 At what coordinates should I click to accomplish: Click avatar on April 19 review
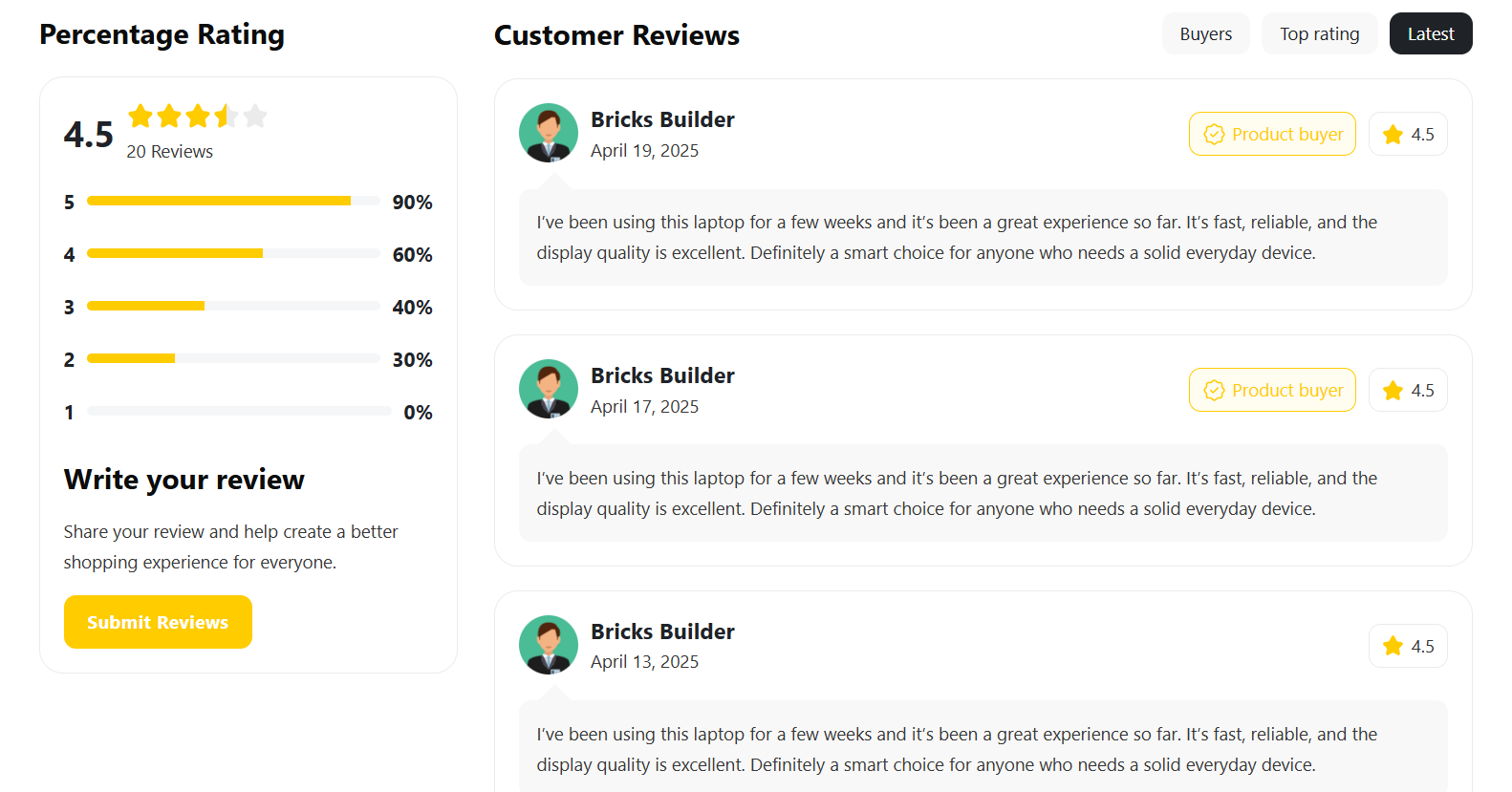click(x=549, y=133)
